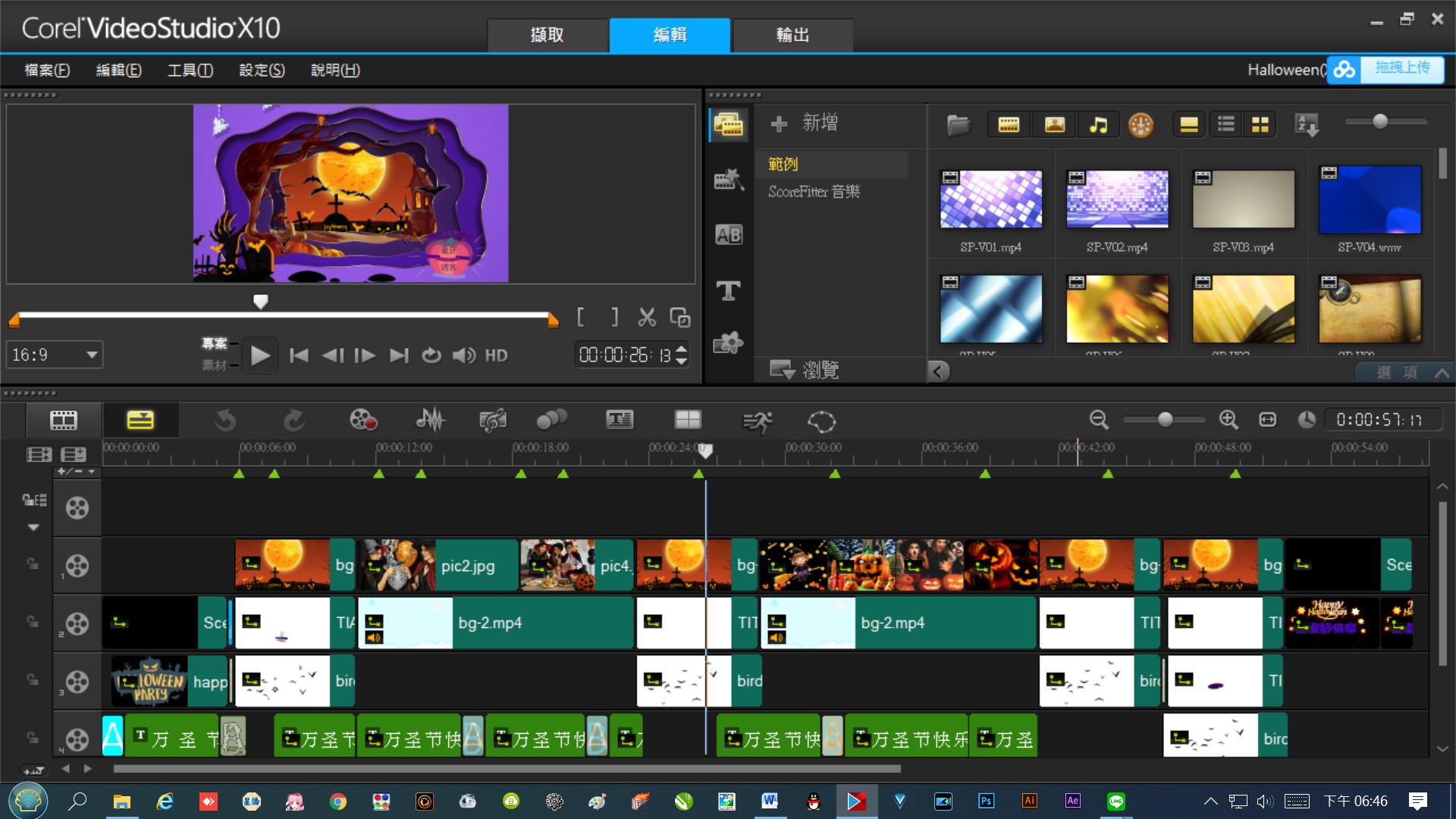
Task: Open the Instant Project panel icon
Action: 729,180
